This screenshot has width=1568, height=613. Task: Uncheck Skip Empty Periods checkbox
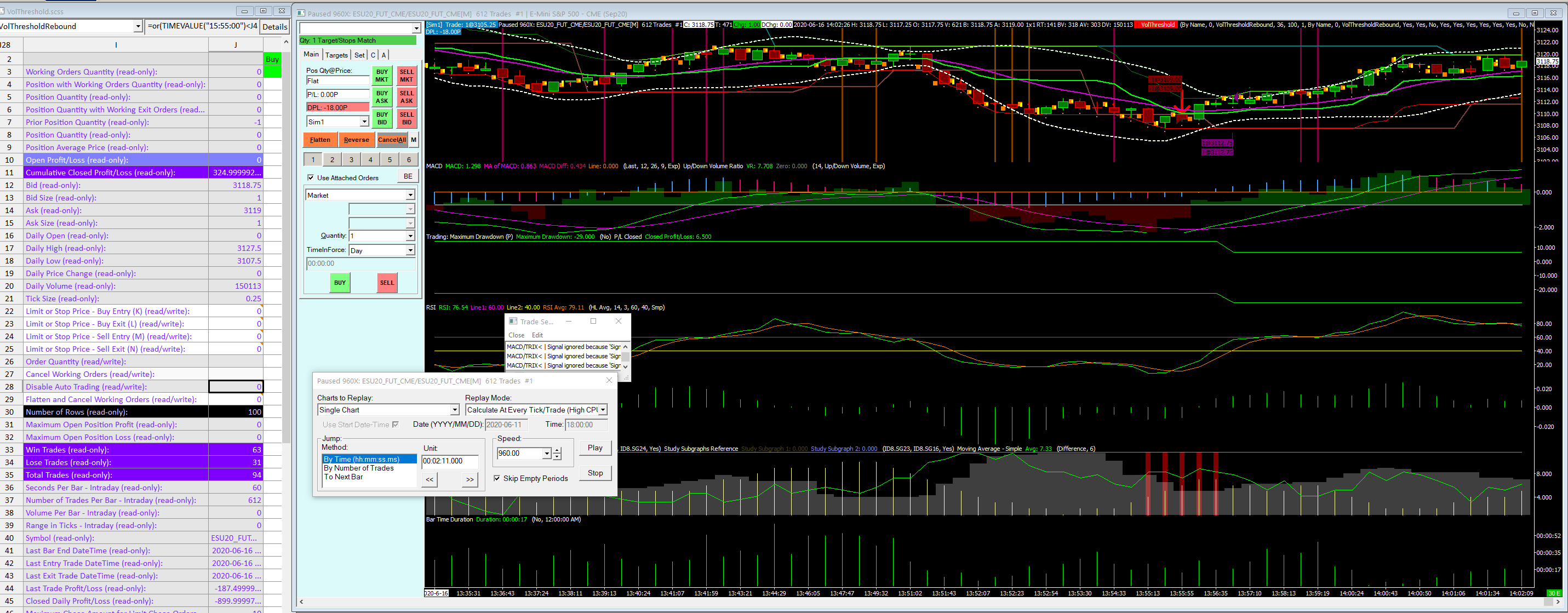point(497,478)
